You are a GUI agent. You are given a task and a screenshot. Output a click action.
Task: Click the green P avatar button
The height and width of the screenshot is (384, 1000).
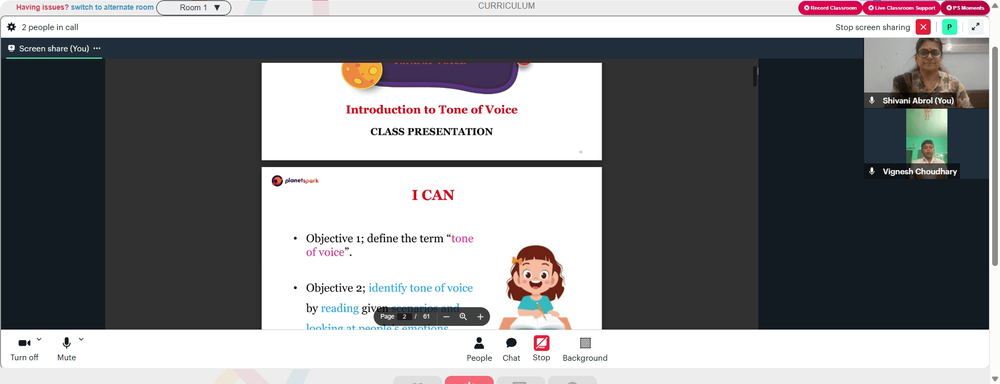tap(950, 27)
